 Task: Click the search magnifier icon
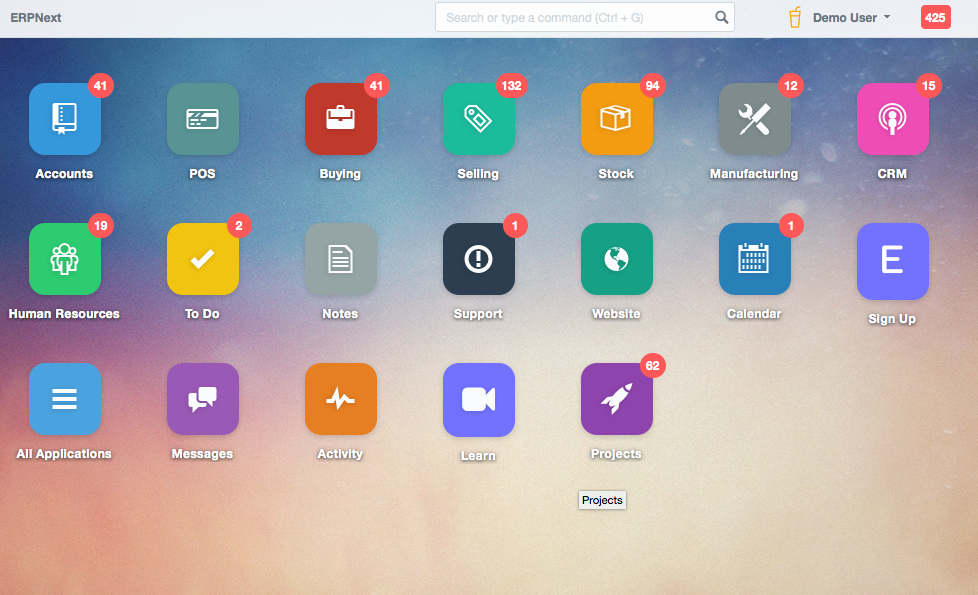721,17
